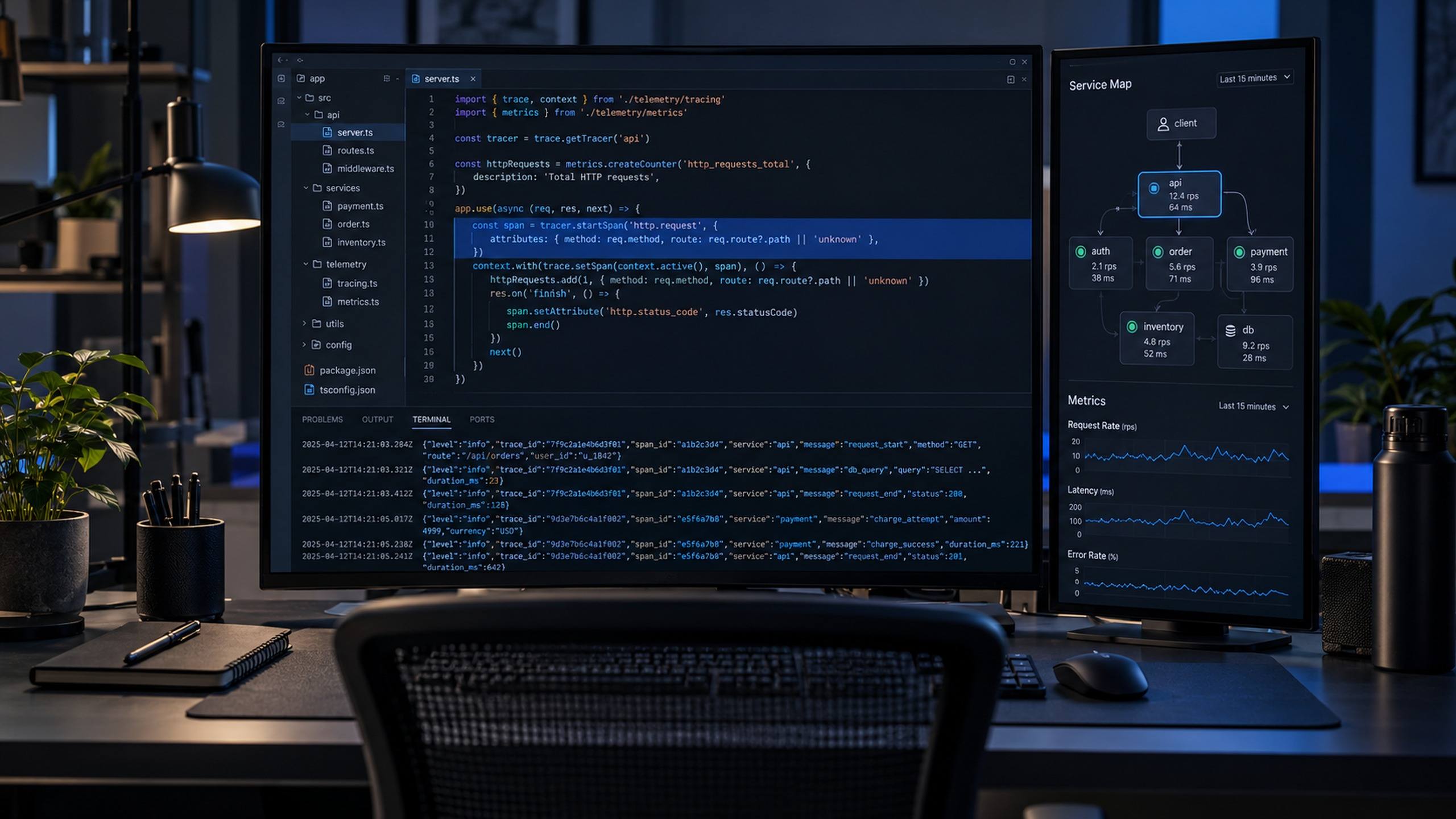Click 'const tracer = trace.getTracer' code line

[x=552, y=138]
